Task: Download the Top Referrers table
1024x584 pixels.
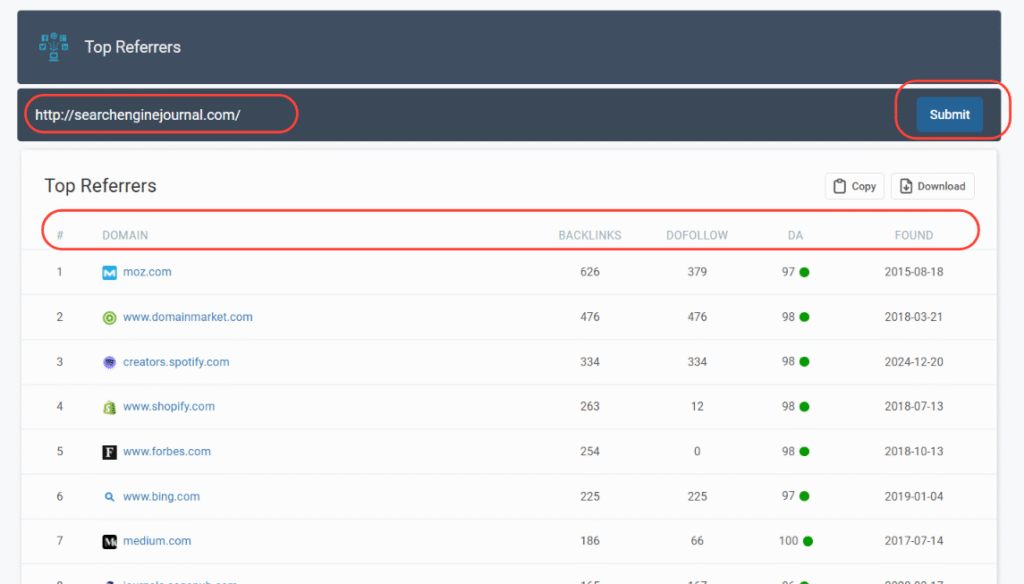Action: pyautogui.click(x=933, y=186)
